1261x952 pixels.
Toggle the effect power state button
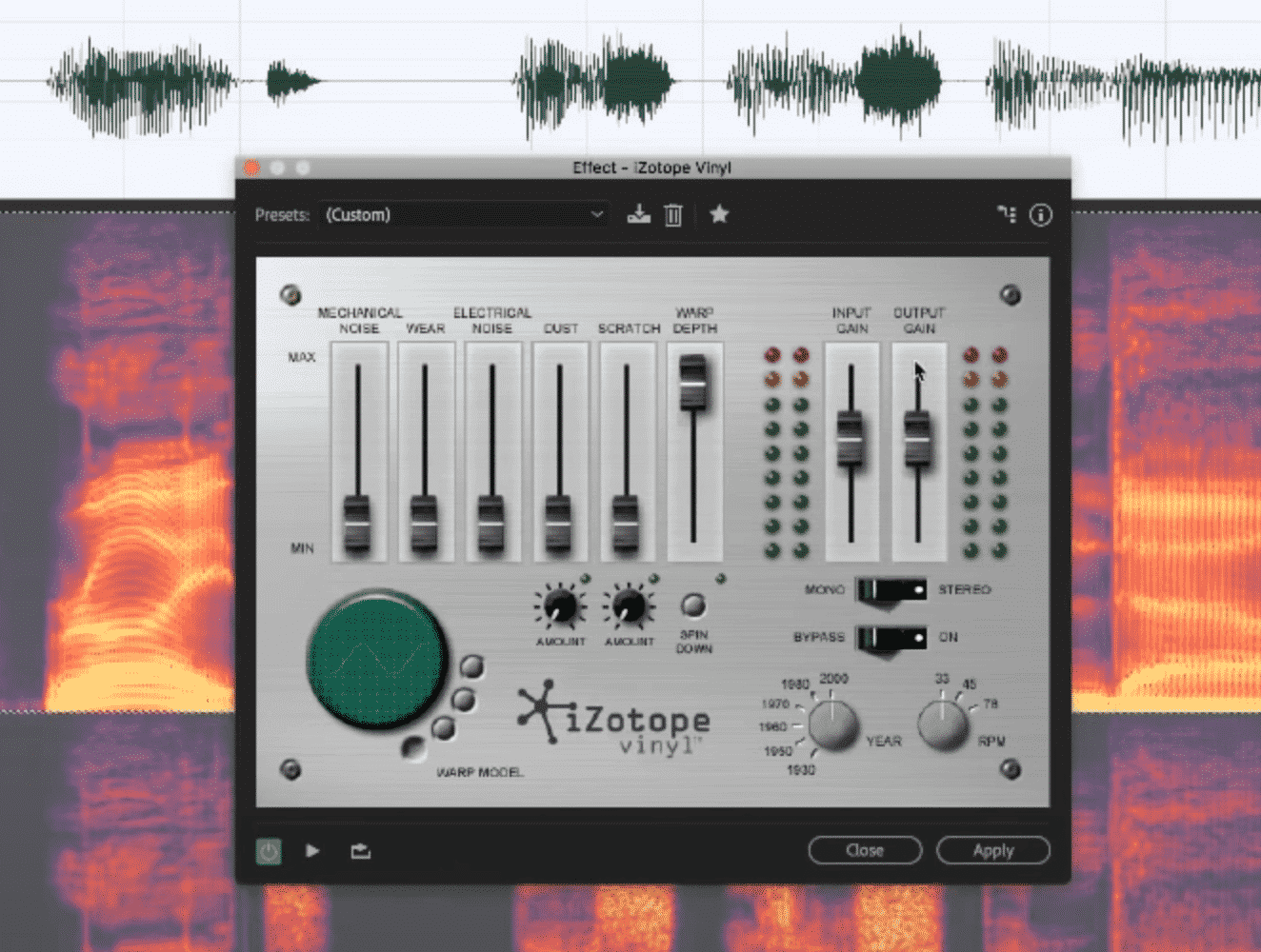pyautogui.click(x=269, y=850)
